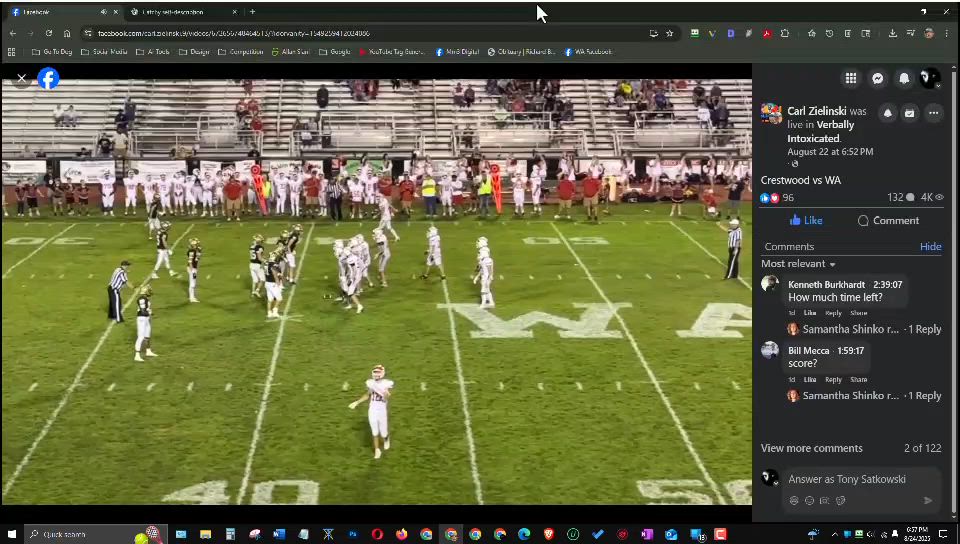Toggle post notifications bell beside Carl Zielinski
Viewport: 960px width, 544px height.
[887, 113]
